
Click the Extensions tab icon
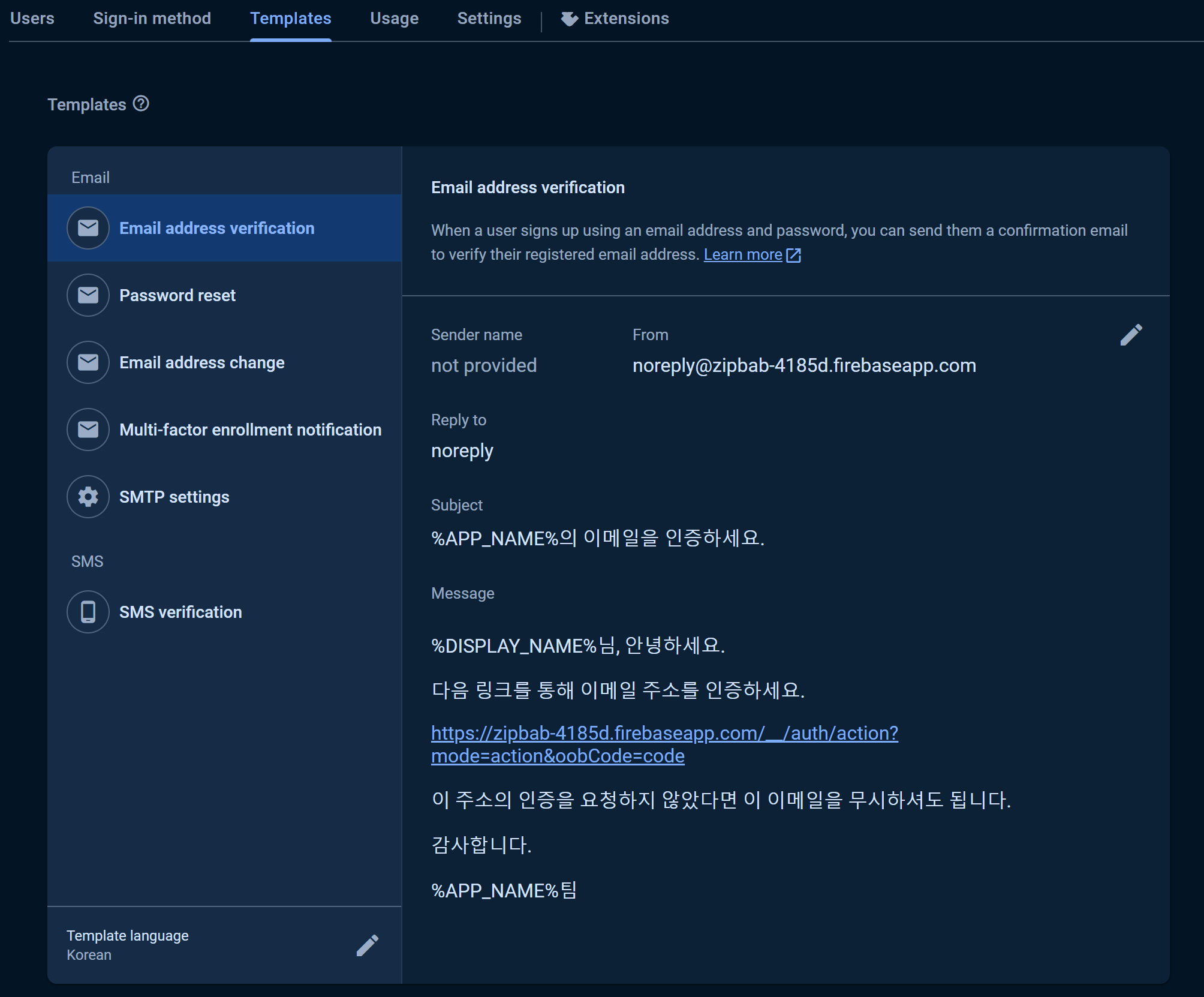569,19
